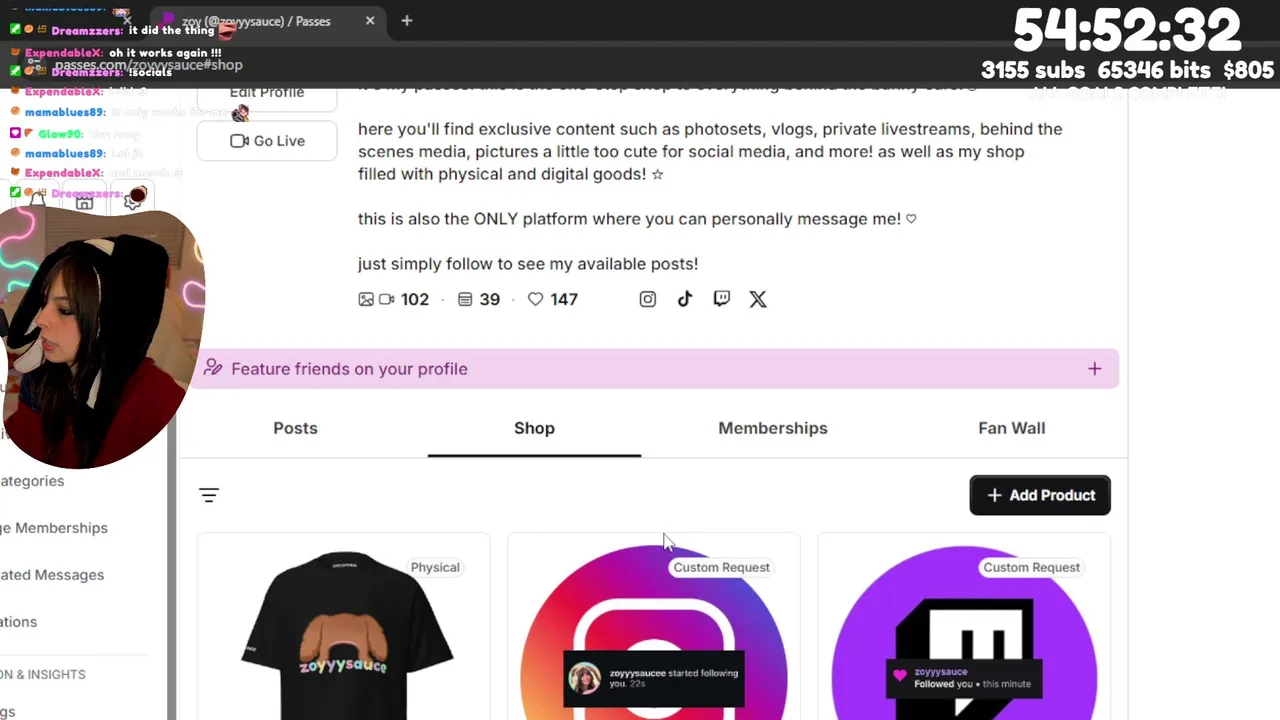
Task: Click the heart likes count icon
Action: coord(536,299)
